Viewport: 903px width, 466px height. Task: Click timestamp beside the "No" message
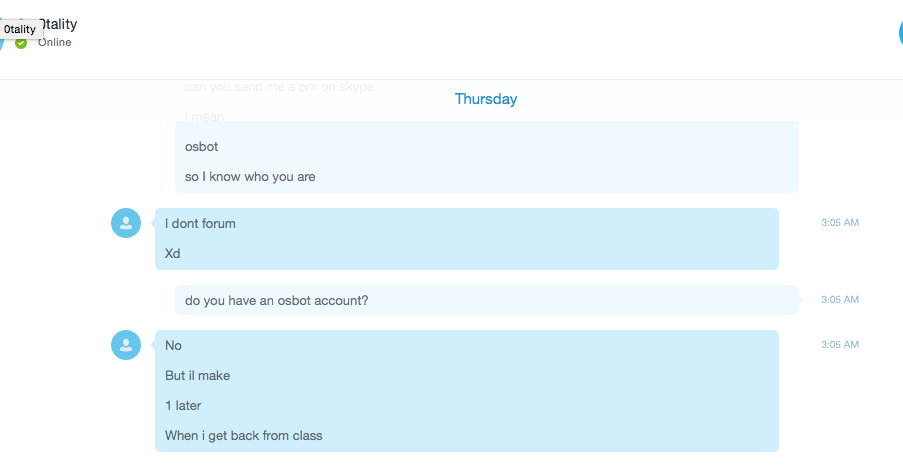(x=840, y=344)
